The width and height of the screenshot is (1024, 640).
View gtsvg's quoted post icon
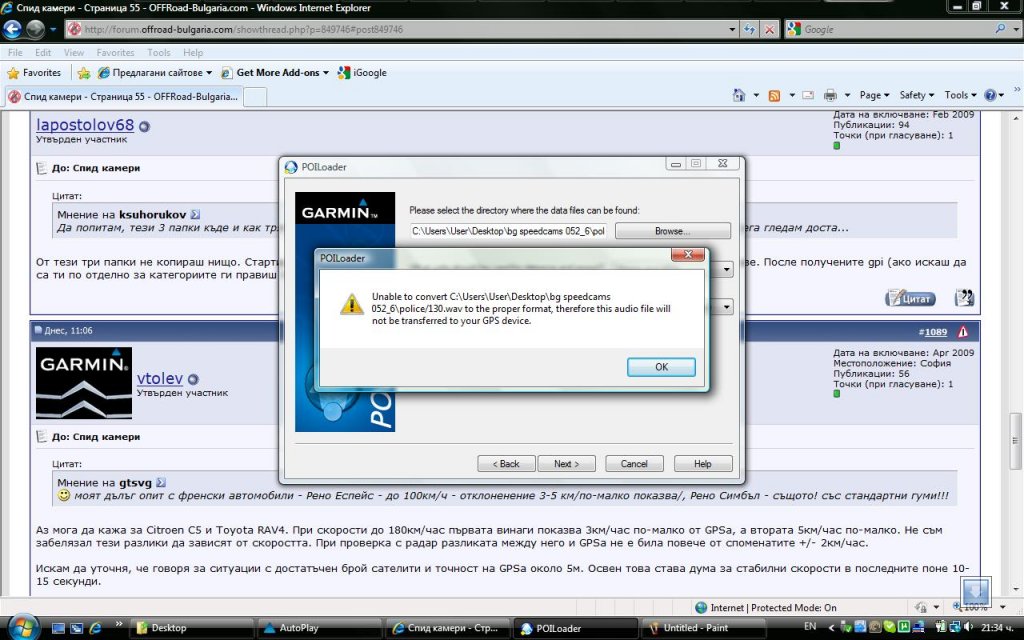point(161,483)
